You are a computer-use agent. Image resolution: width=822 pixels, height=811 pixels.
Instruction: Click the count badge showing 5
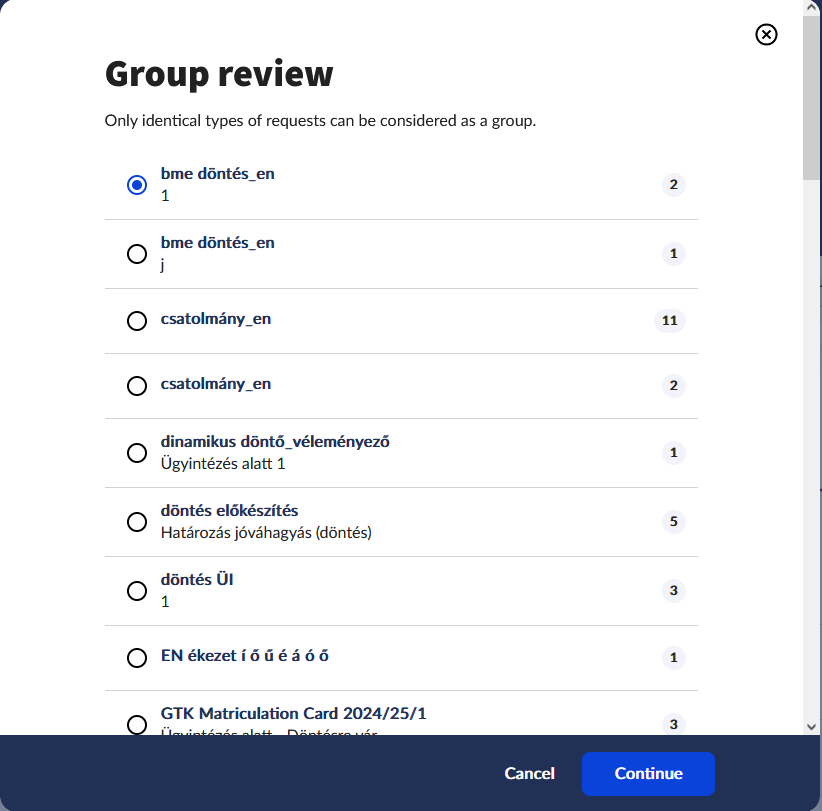[x=673, y=521]
